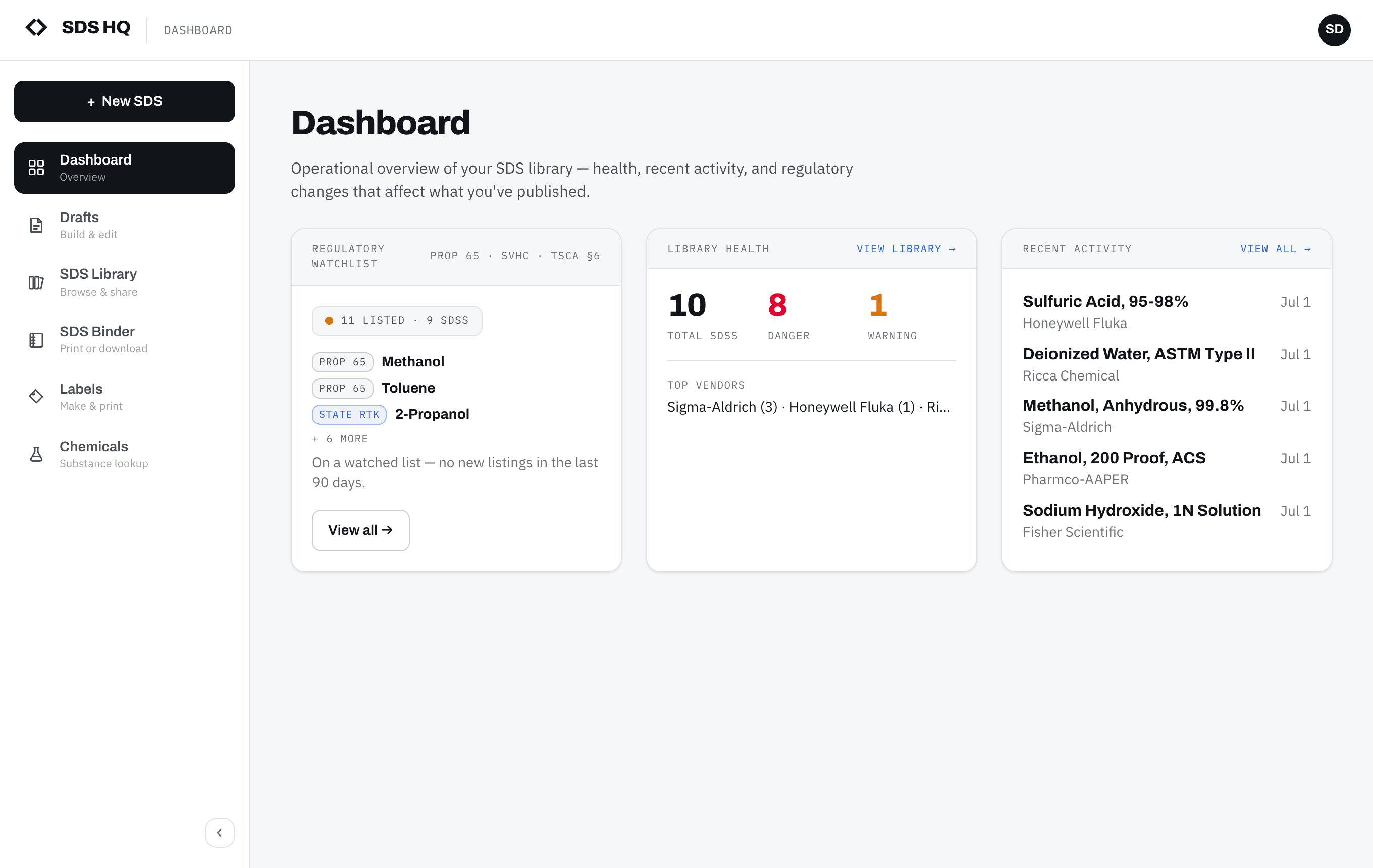Follow the View All recent activity link
The image size is (1373, 868).
pyautogui.click(x=1275, y=249)
